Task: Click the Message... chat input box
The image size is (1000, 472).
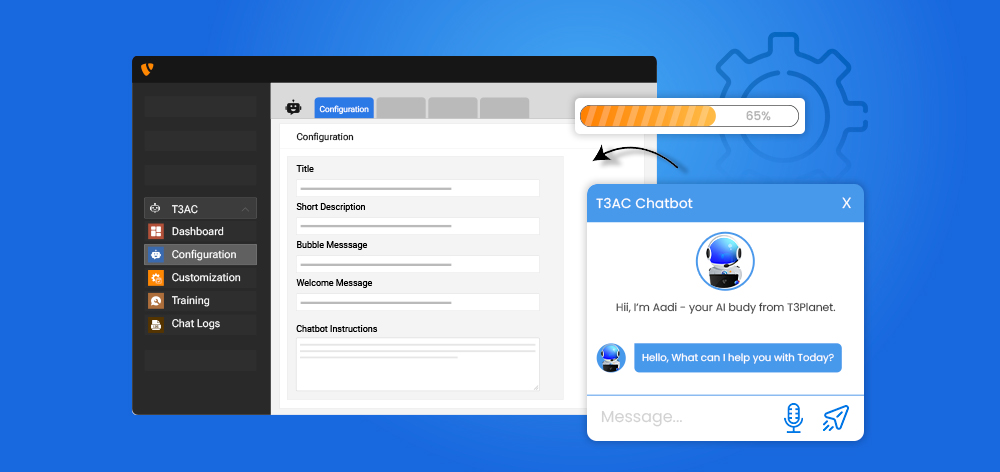Action: pyautogui.click(x=680, y=417)
